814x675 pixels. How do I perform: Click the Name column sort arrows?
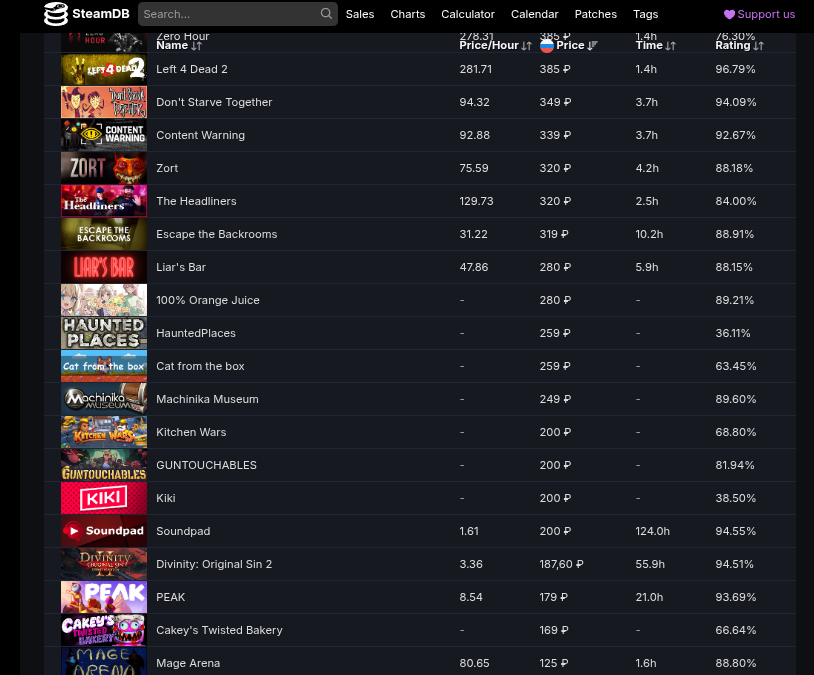click(196, 46)
